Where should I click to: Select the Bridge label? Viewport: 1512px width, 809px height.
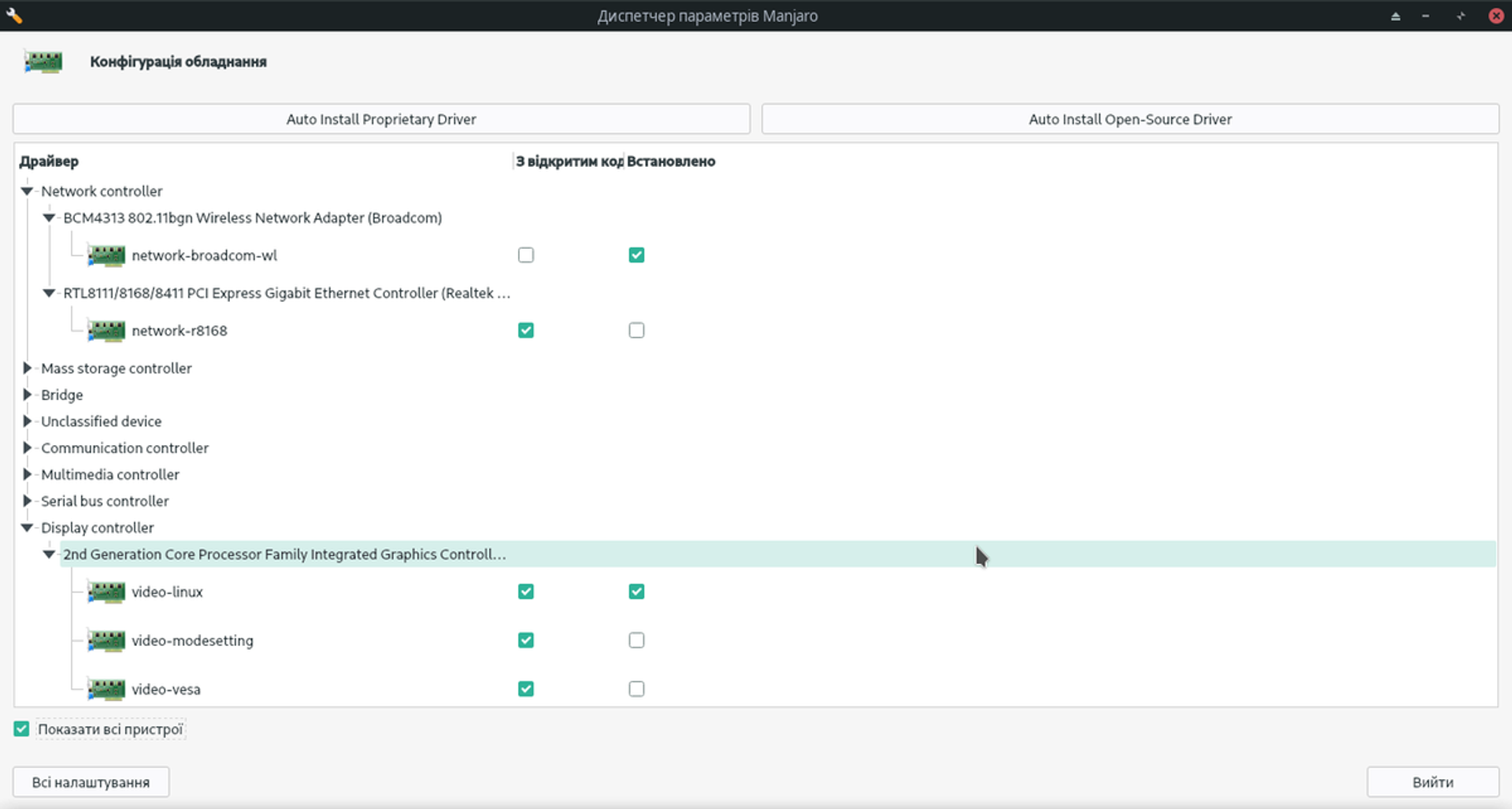(62, 395)
